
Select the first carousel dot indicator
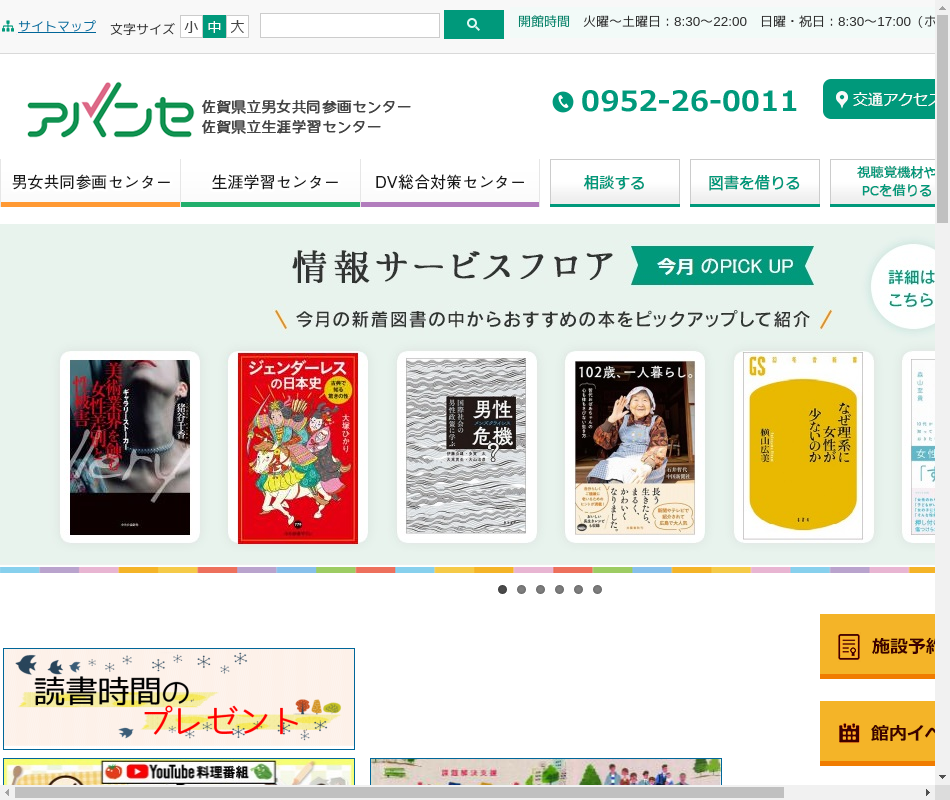503,590
